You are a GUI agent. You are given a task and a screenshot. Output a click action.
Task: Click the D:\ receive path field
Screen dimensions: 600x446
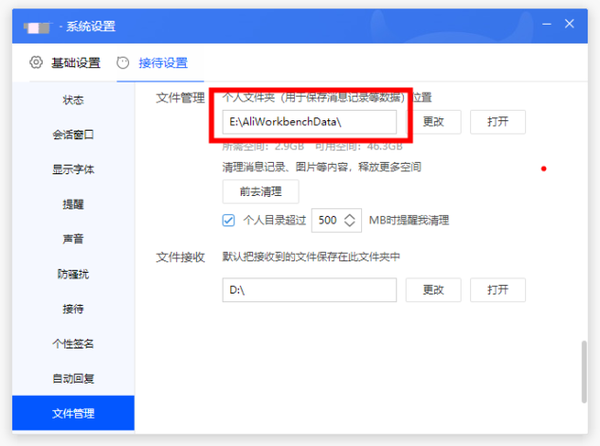click(310, 290)
